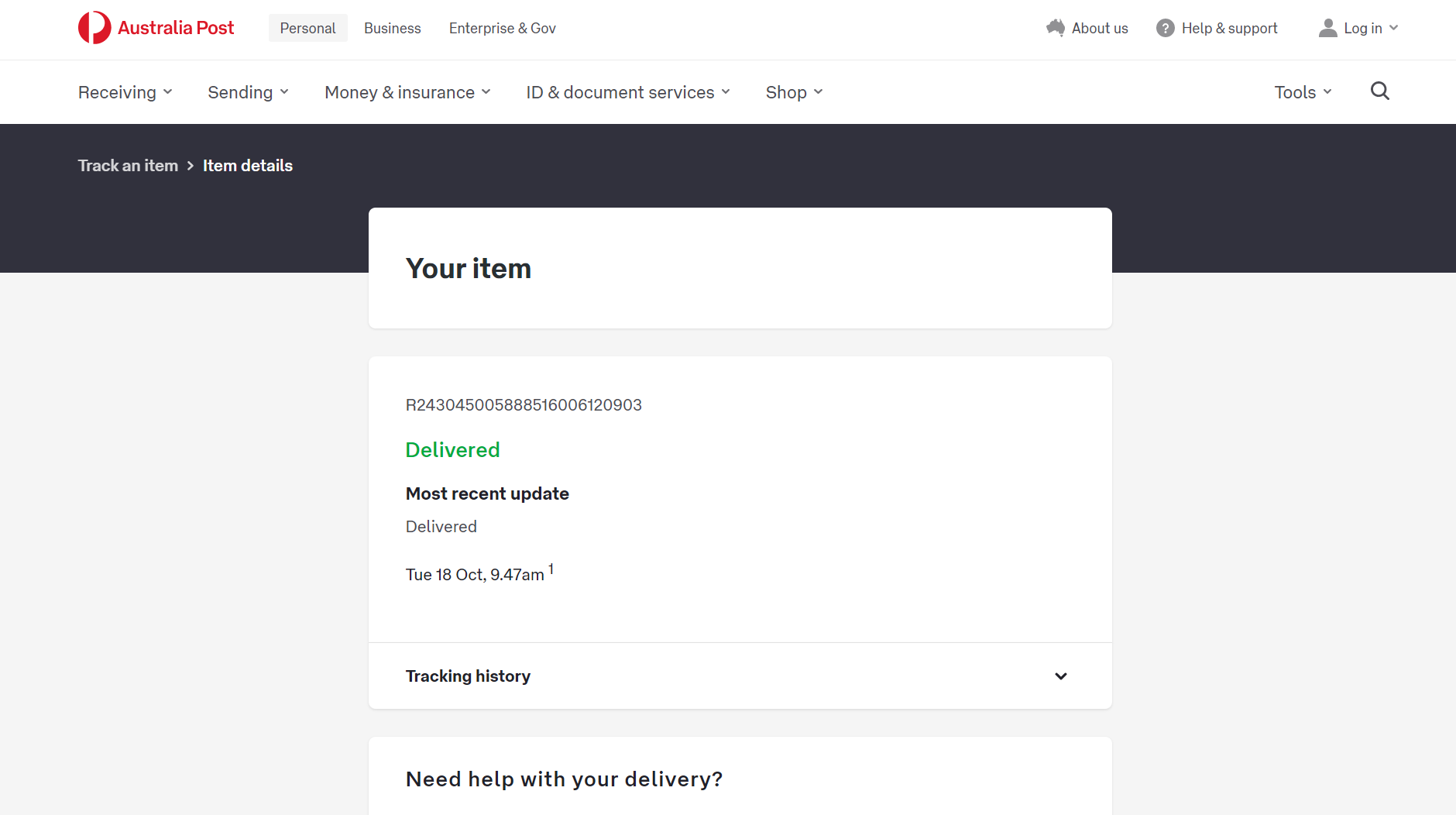This screenshot has width=1456, height=815.
Task: Click the question mark Help icon
Action: pos(1165,28)
